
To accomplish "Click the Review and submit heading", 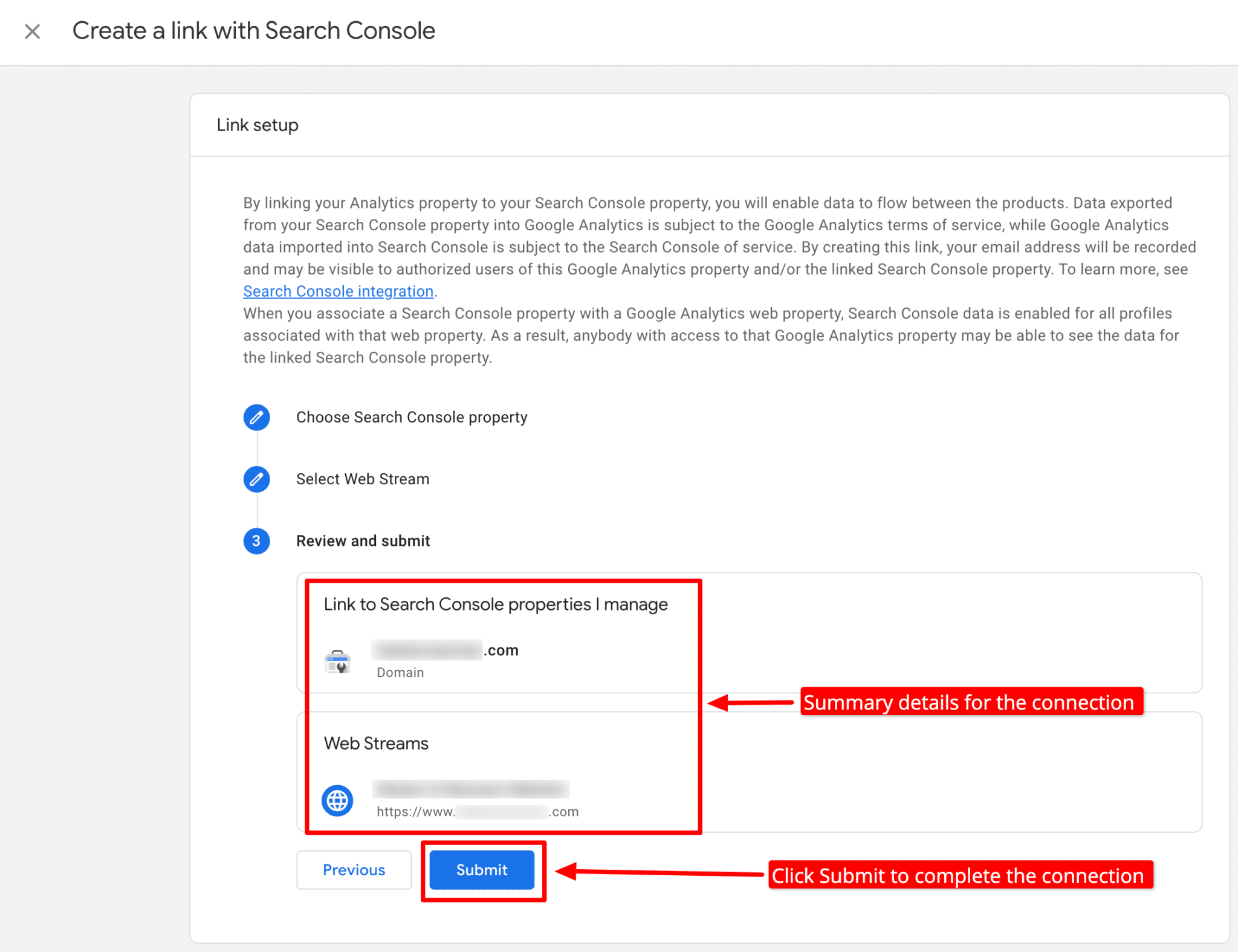I will point(363,541).
